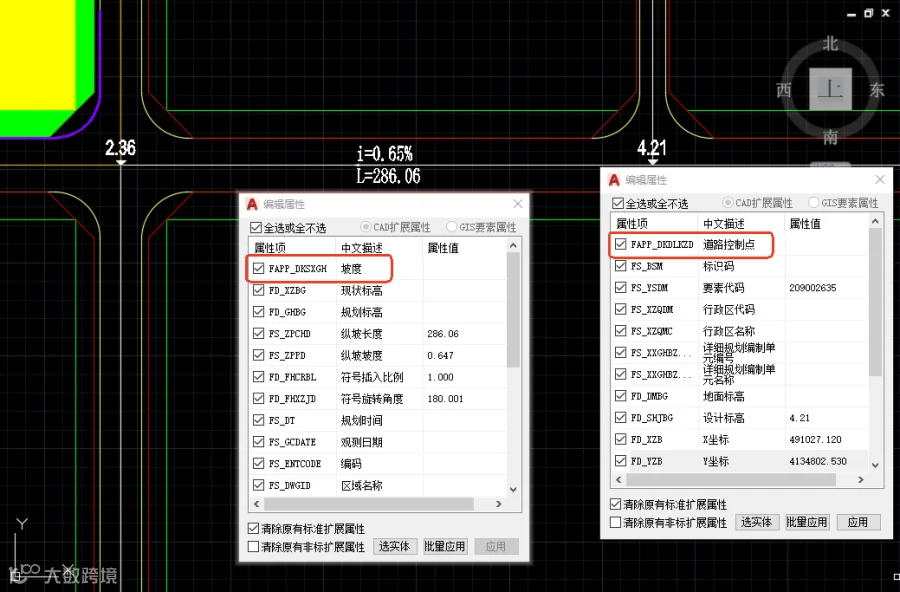Toggle FS_XZQDM 行政区代码 checkbox
This screenshot has width=900, height=592.
click(620, 309)
